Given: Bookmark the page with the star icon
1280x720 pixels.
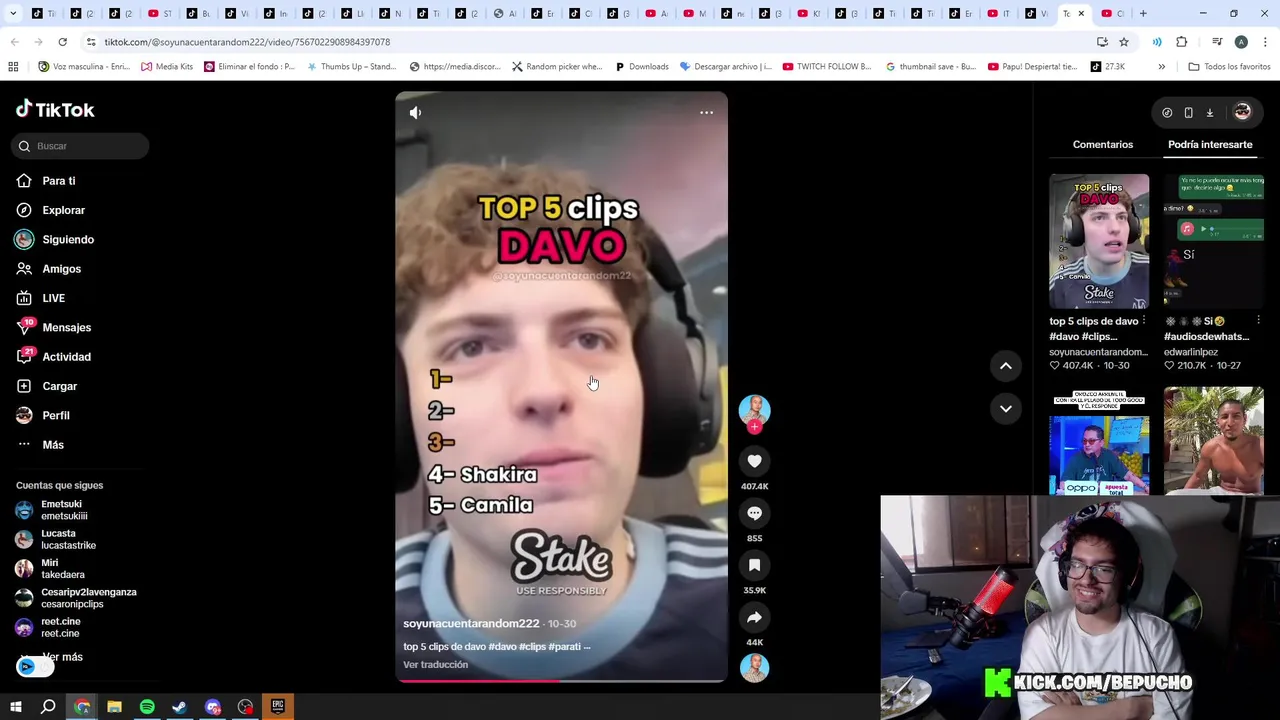Looking at the screenshot, I should (1124, 42).
